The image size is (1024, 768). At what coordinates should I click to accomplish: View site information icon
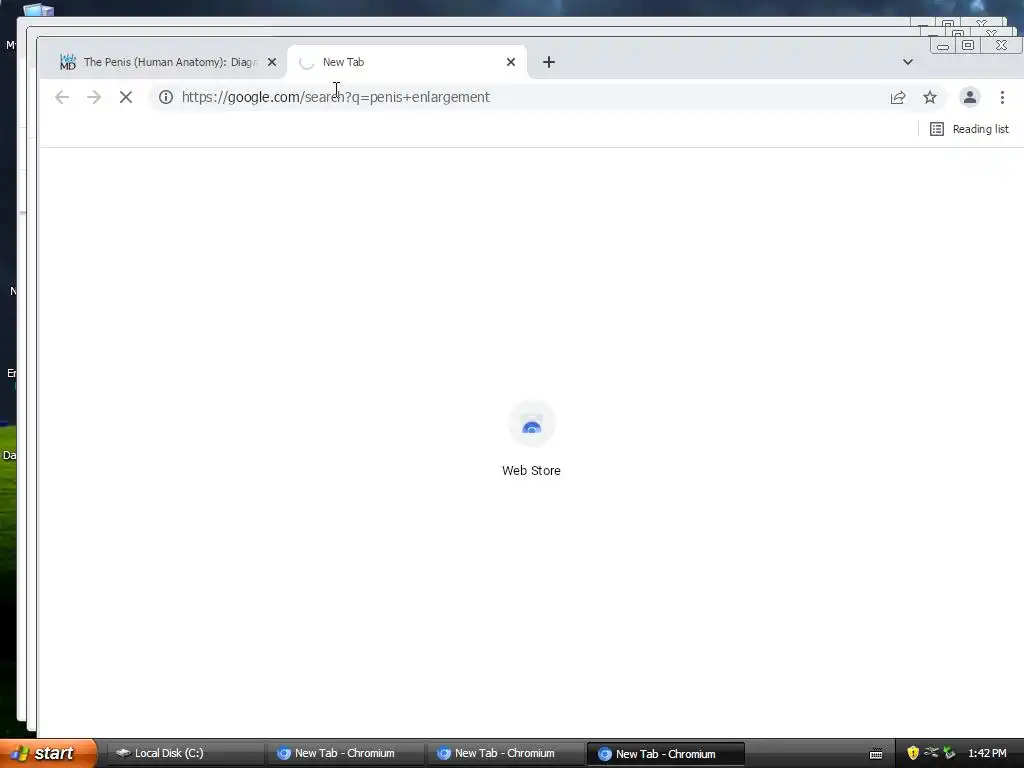click(x=166, y=97)
